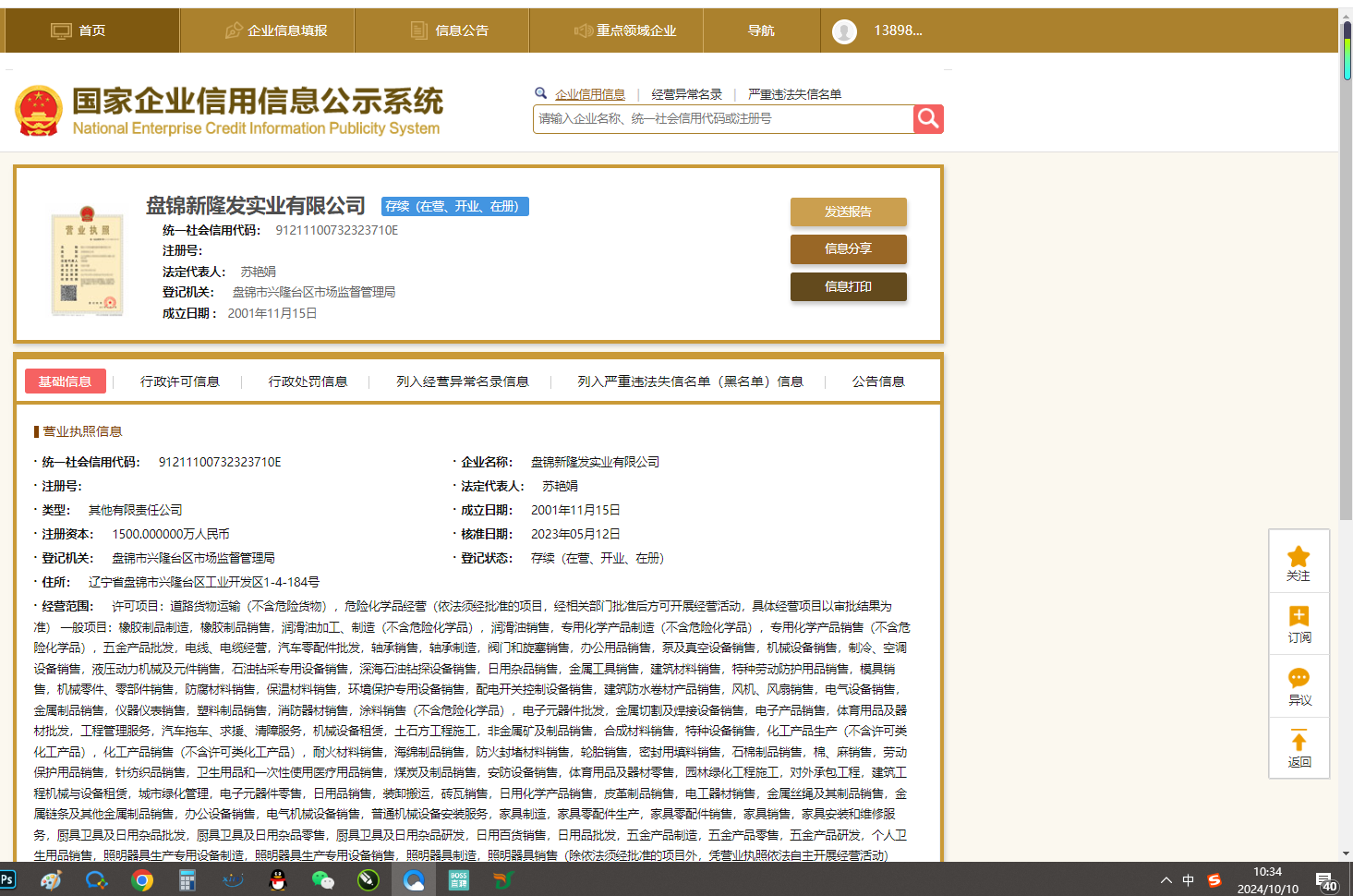Screen dimensions: 1353x896
Task: Open the business license thumbnail
Action: [x=87, y=261]
